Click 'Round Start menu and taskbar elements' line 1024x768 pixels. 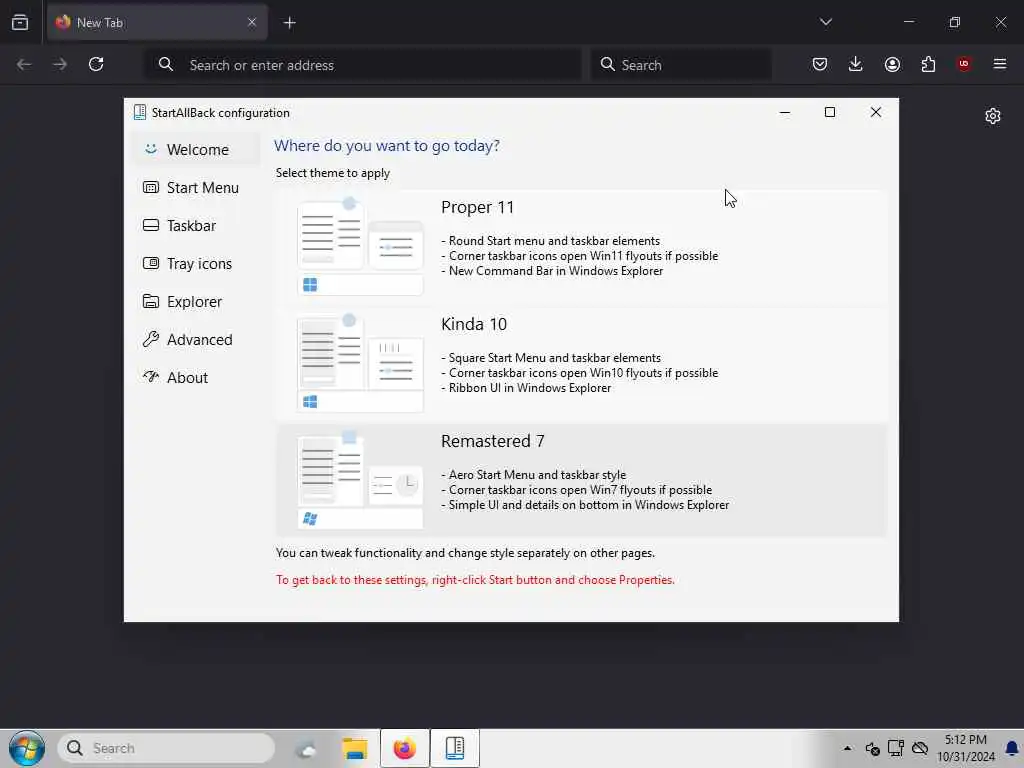554,241
